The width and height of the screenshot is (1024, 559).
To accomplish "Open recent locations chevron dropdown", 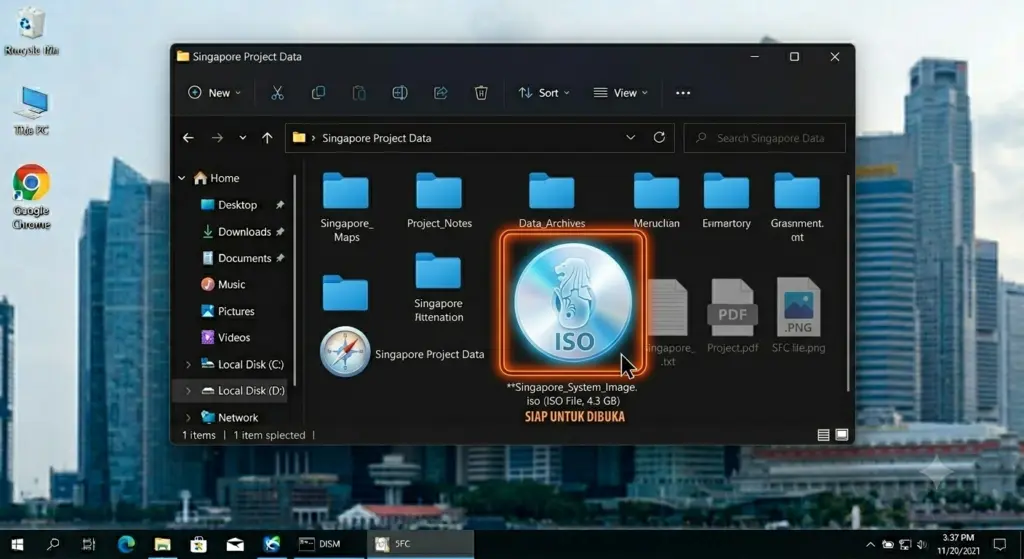I will [242, 138].
